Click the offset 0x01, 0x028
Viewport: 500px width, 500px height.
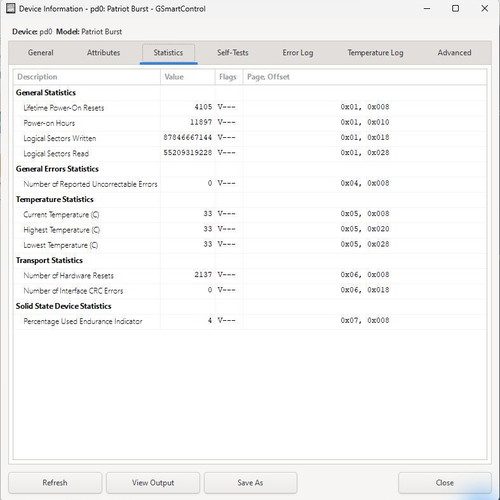pyautogui.click(x=365, y=153)
